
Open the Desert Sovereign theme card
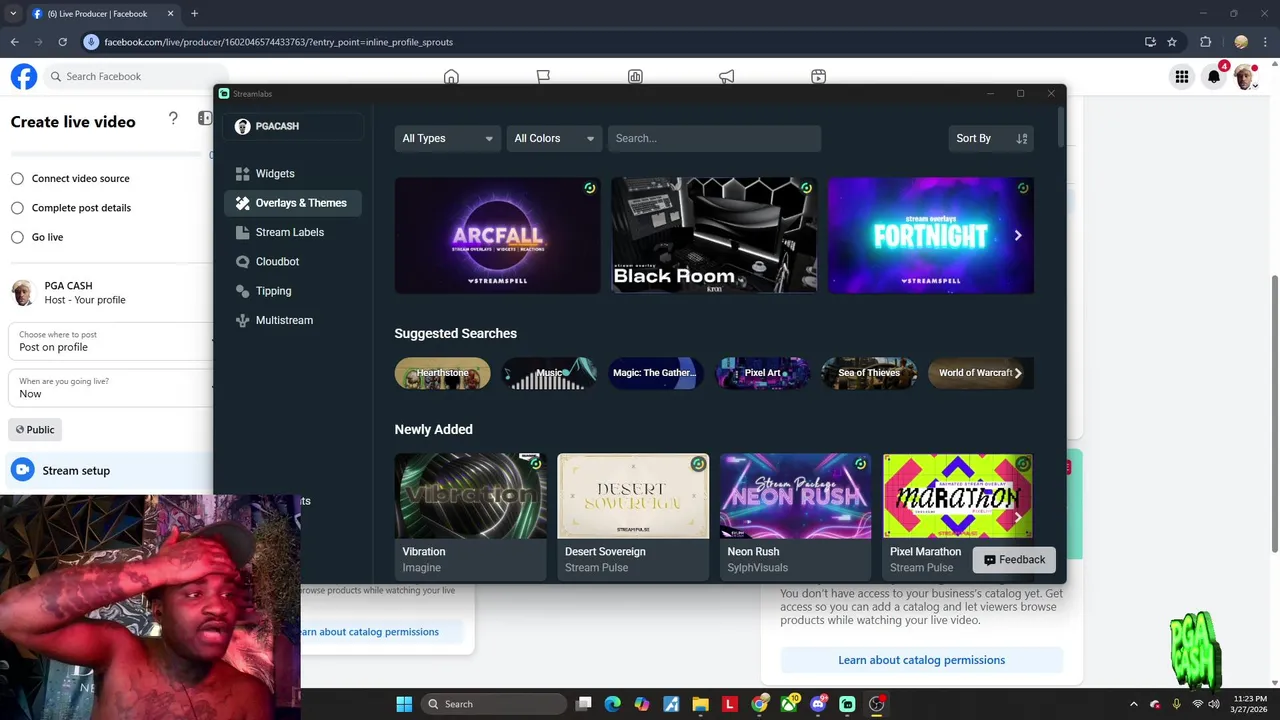point(633,516)
